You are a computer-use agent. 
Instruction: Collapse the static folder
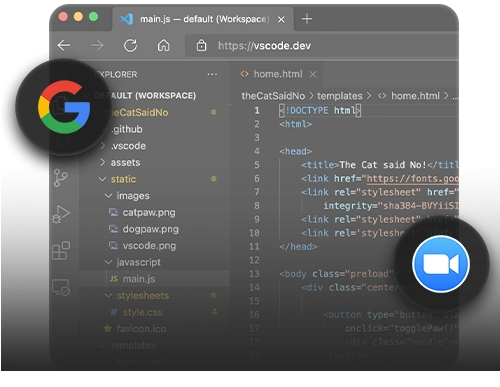pyautogui.click(x=123, y=179)
